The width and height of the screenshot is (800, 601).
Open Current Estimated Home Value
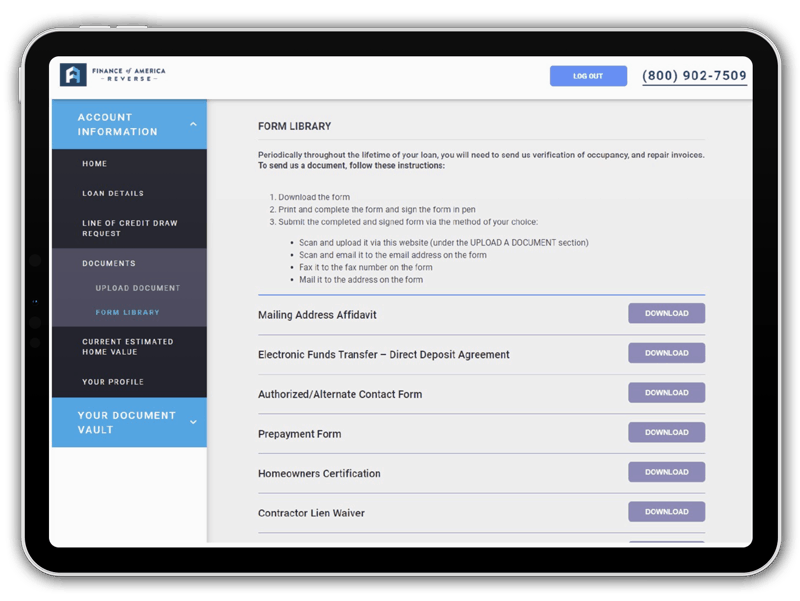click(128, 346)
